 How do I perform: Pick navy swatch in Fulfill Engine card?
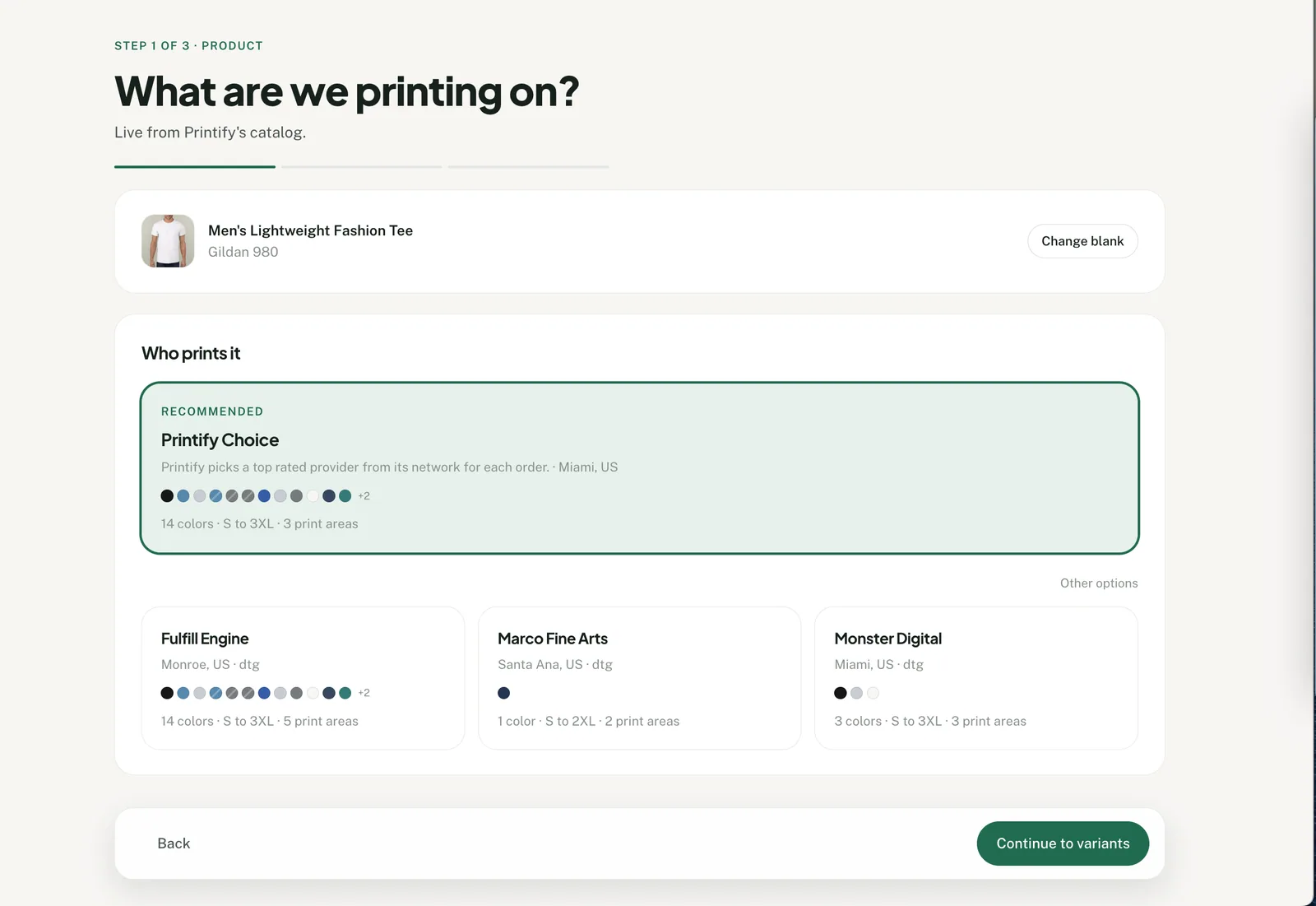(329, 693)
